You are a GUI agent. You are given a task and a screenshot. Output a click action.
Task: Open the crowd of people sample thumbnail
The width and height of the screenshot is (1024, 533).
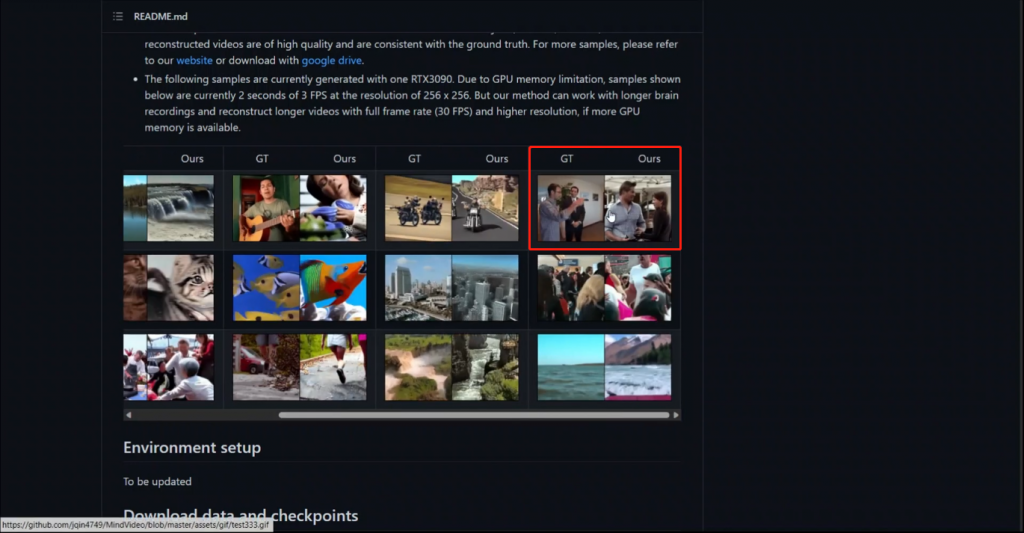click(x=604, y=288)
